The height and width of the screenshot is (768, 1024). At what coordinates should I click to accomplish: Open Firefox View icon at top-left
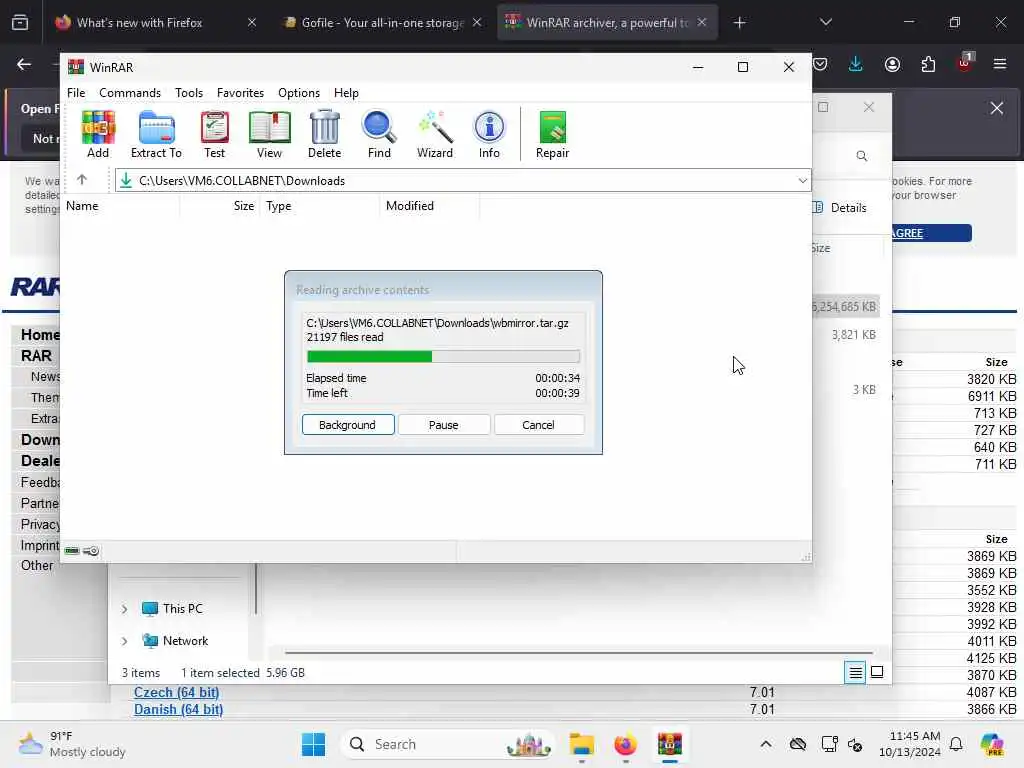coord(20,23)
